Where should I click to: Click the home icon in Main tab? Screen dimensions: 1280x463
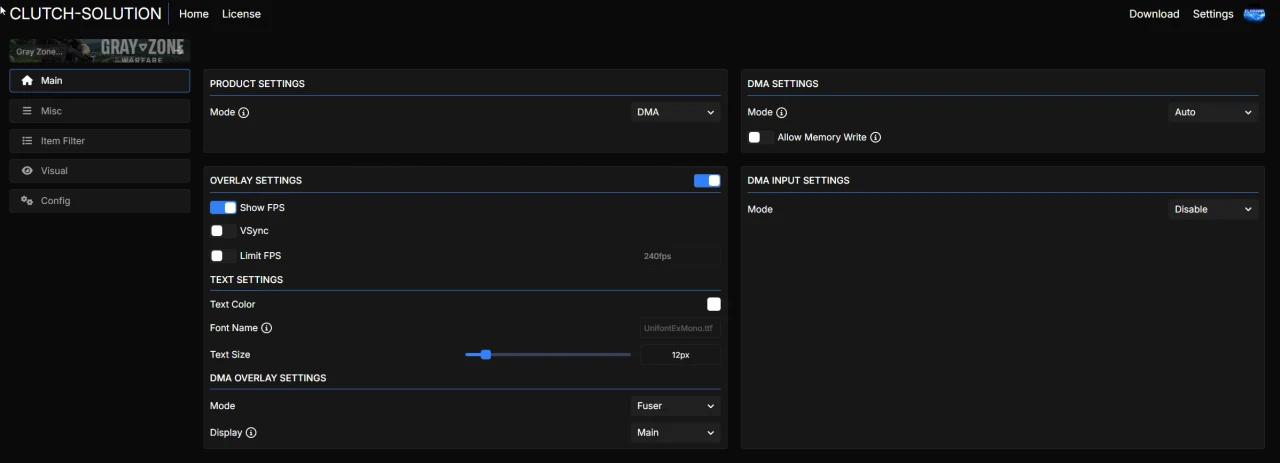pyautogui.click(x=27, y=81)
